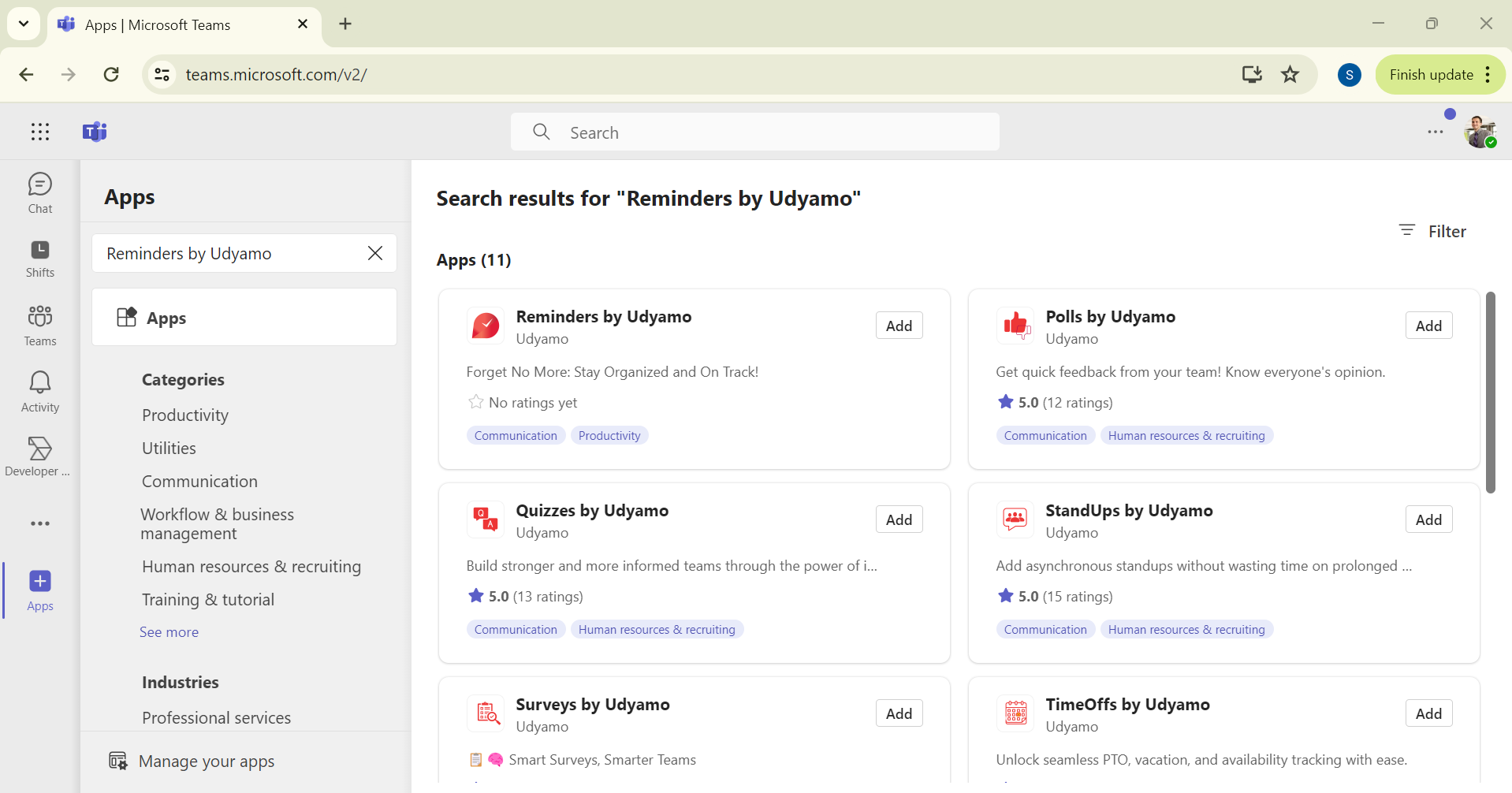View site information icon in address bar
1512x793 pixels.
[162, 75]
